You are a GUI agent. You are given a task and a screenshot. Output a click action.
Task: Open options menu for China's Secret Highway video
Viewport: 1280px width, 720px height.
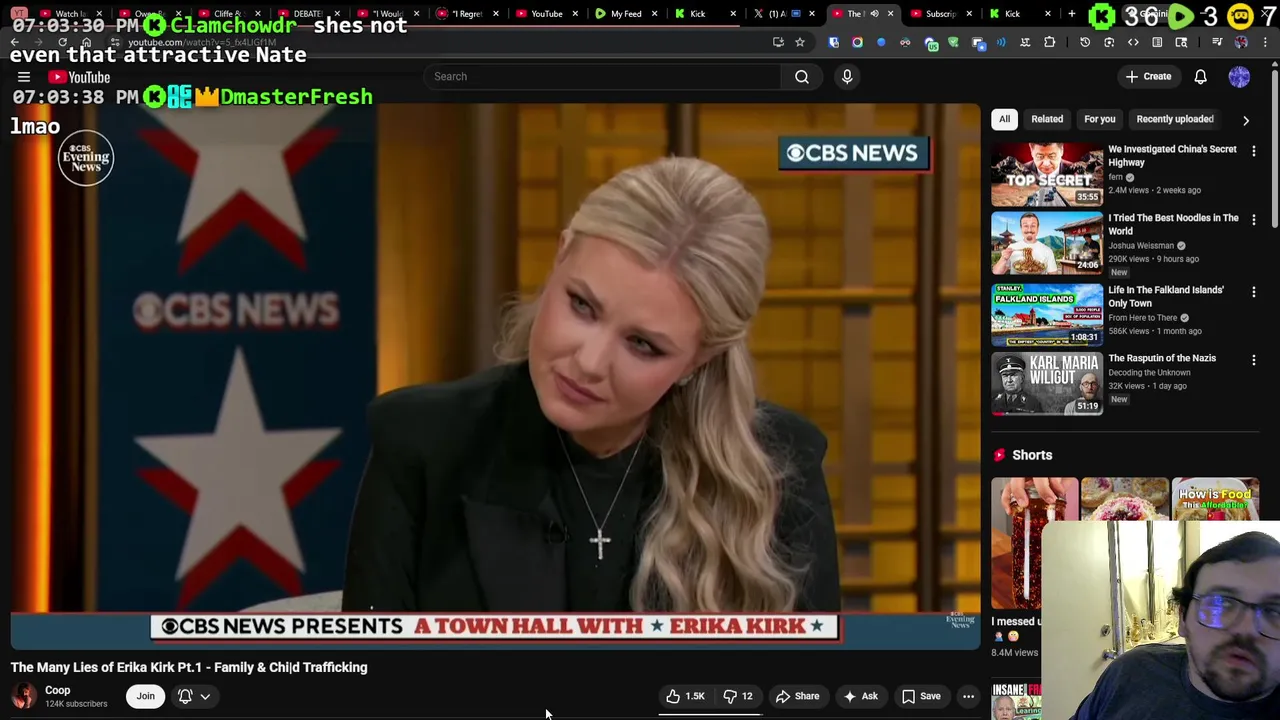tap(1254, 151)
